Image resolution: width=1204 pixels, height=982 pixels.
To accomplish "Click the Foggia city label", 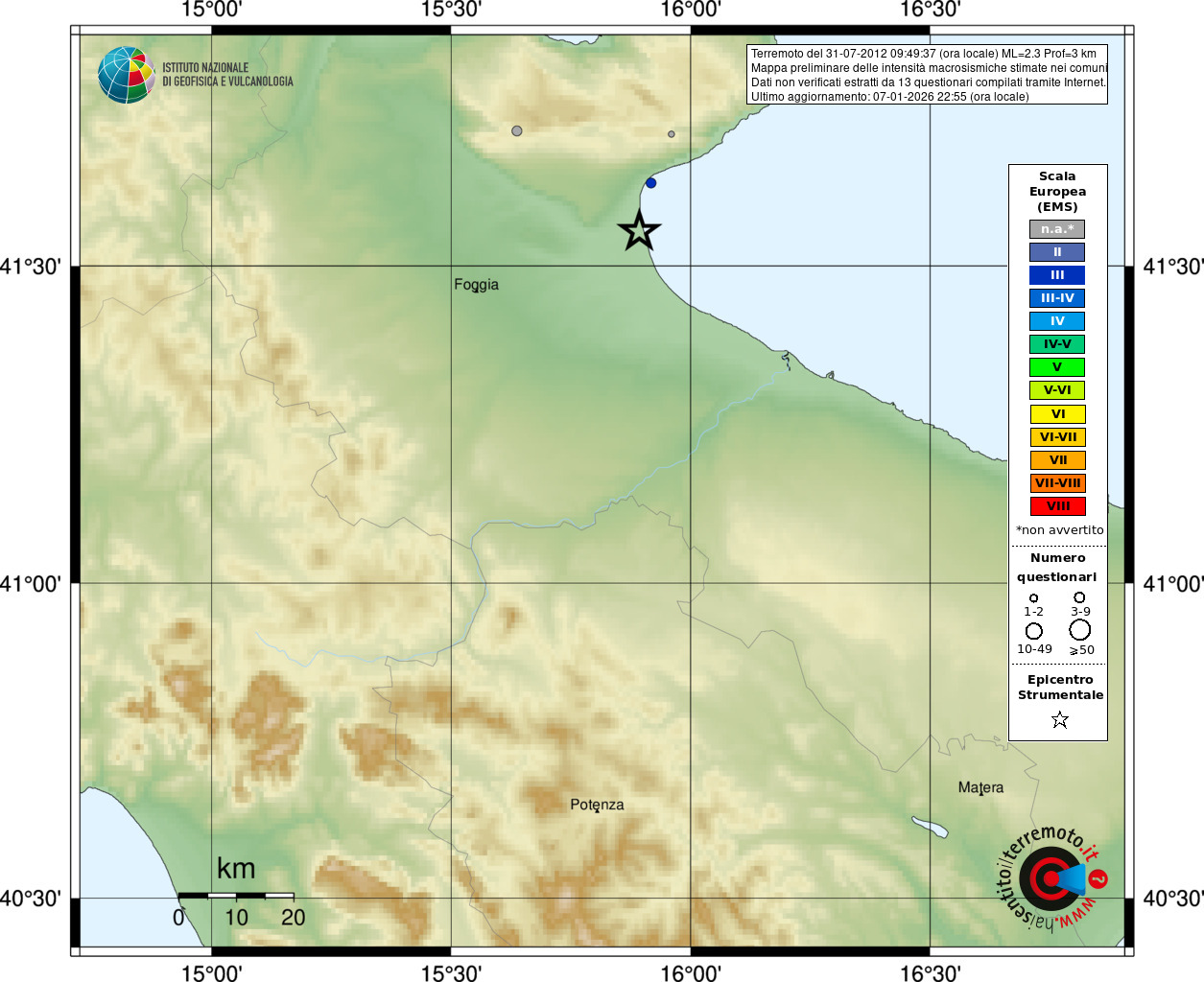I will (x=476, y=285).
